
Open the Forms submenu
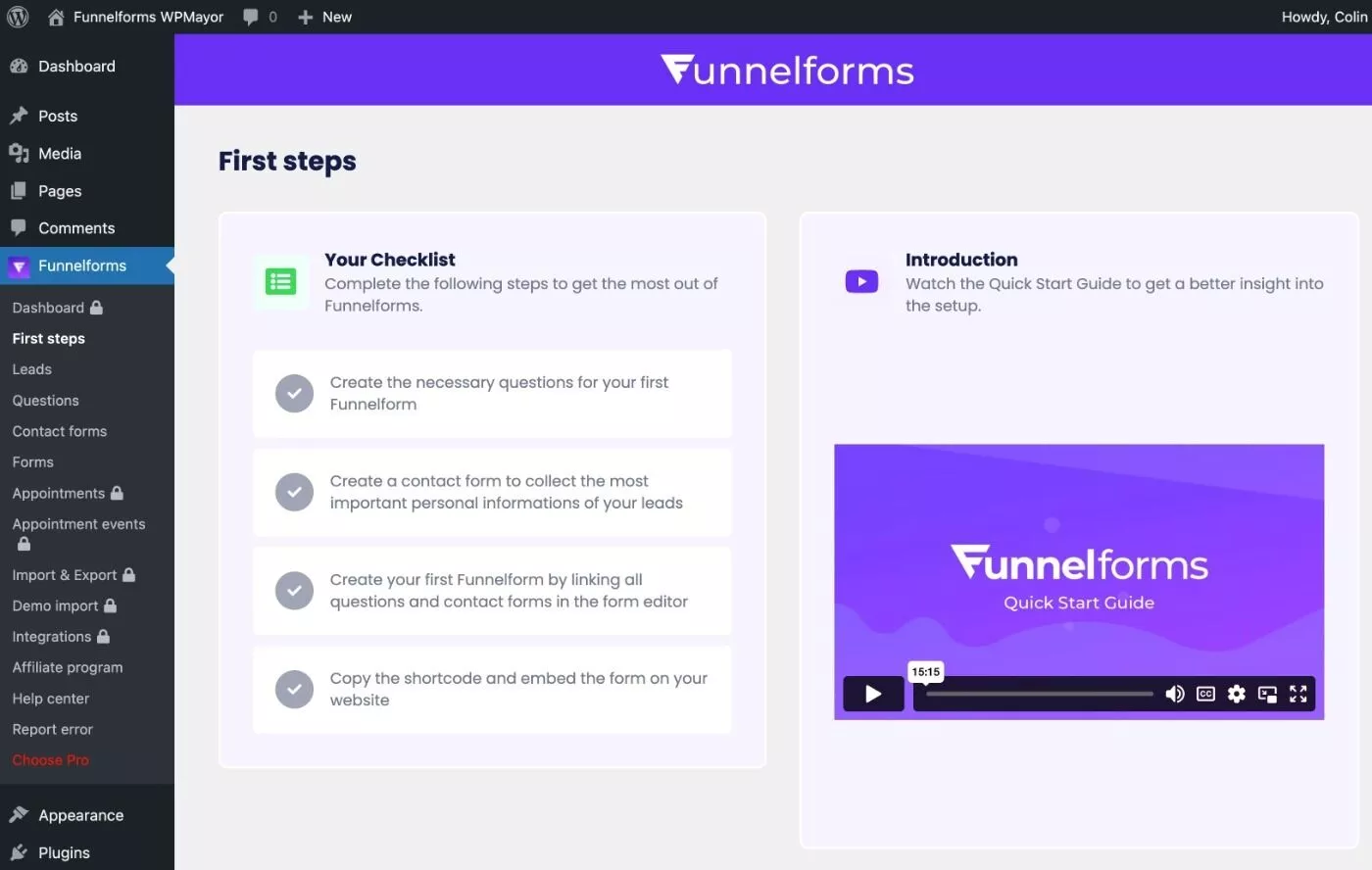click(32, 461)
